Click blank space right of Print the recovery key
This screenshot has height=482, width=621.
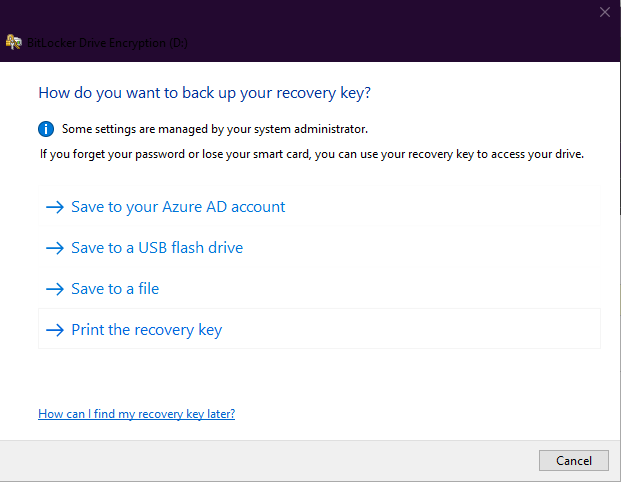[x=420, y=330]
